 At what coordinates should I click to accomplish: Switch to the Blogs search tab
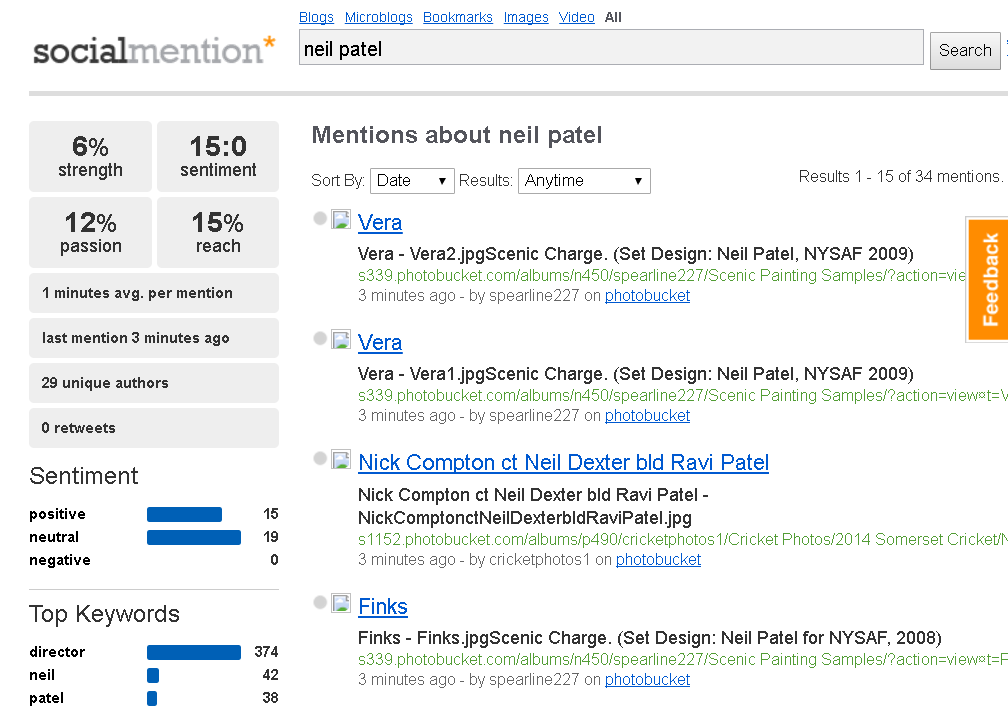click(x=316, y=17)
